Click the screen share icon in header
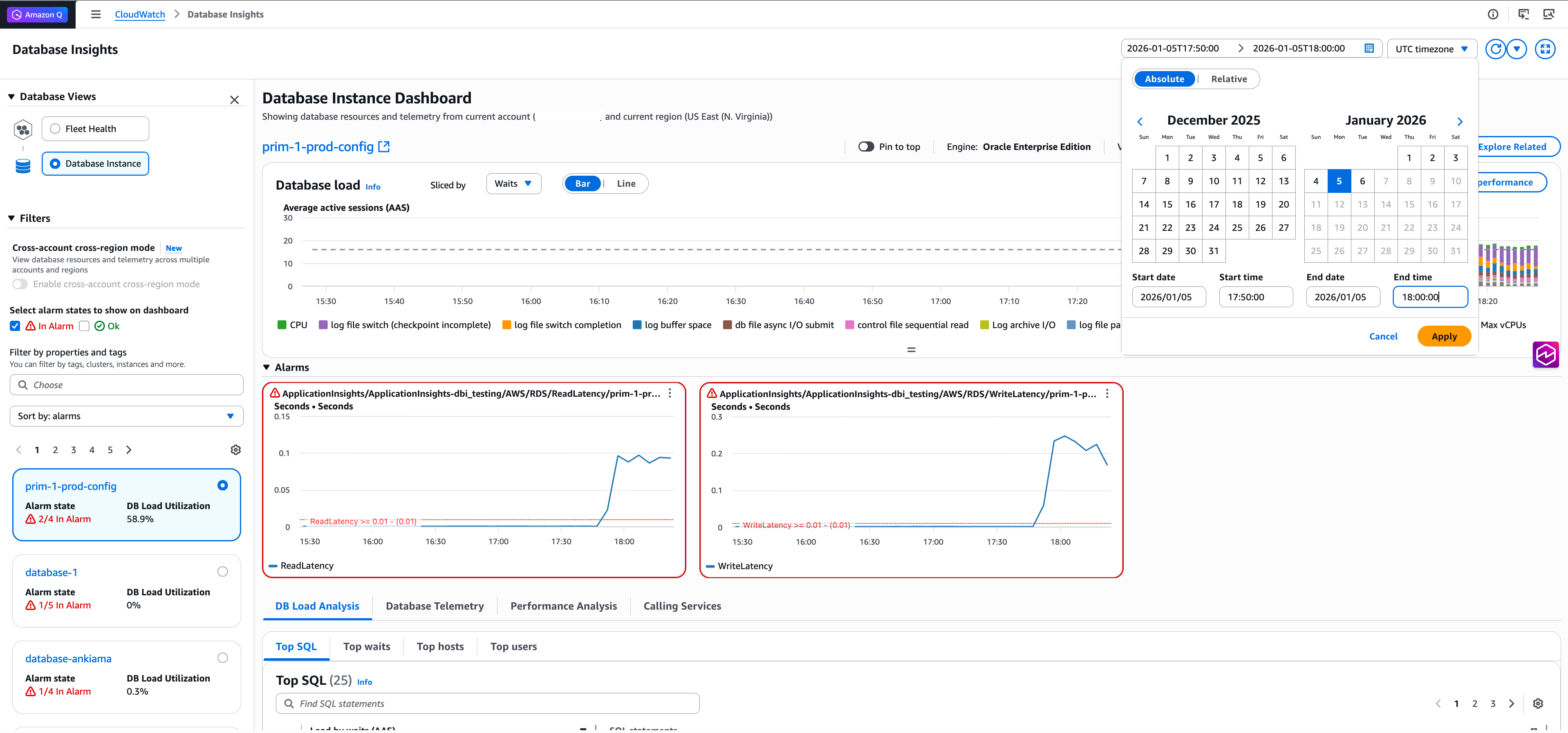The image size is (1568, 733). coord(1549,15)
